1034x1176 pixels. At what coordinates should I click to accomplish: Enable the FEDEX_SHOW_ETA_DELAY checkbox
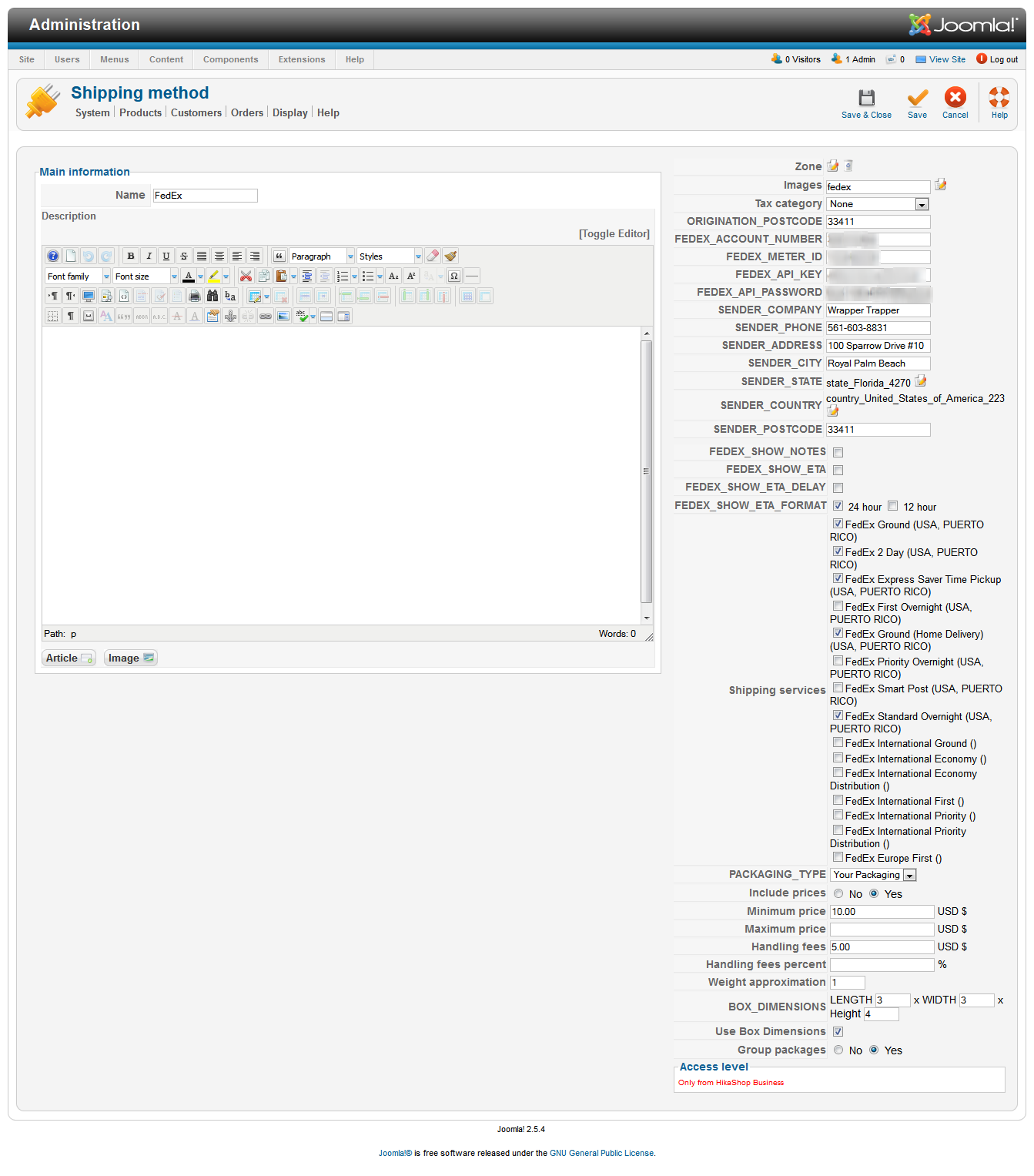pyautogui.click(x=838, y=488)
